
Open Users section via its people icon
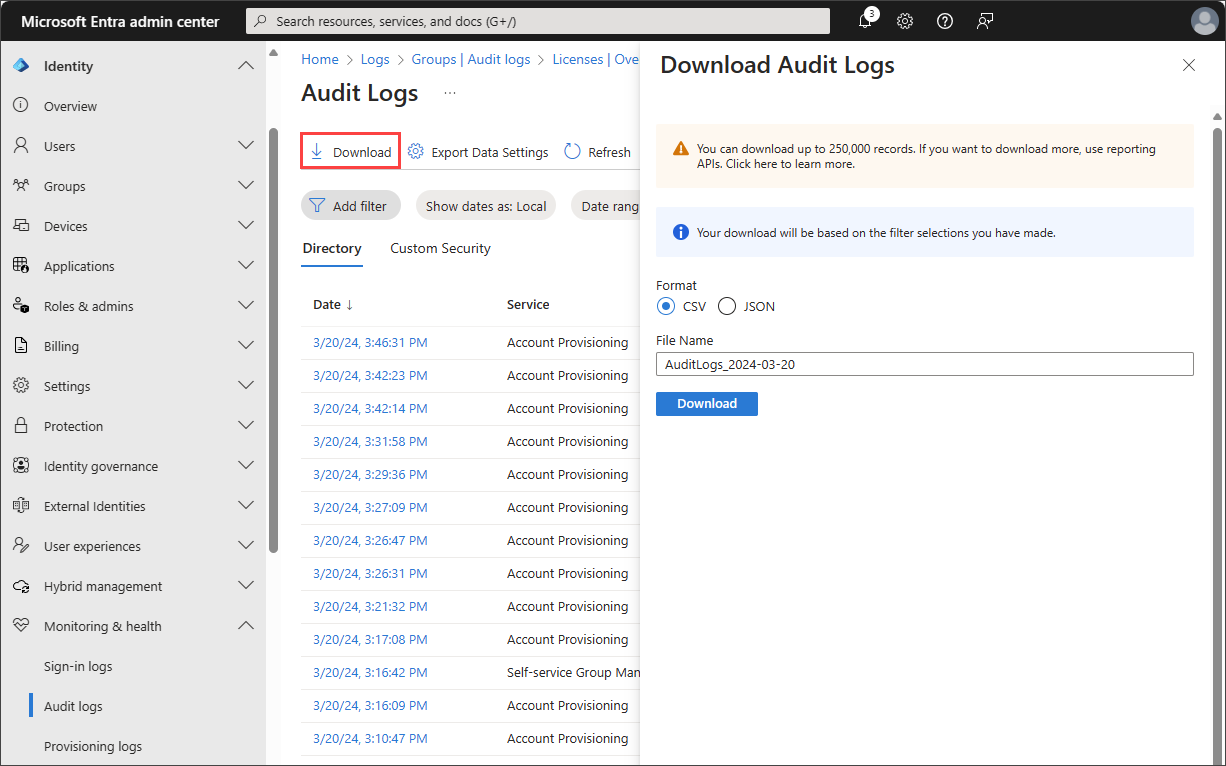[x=21, y=145]
